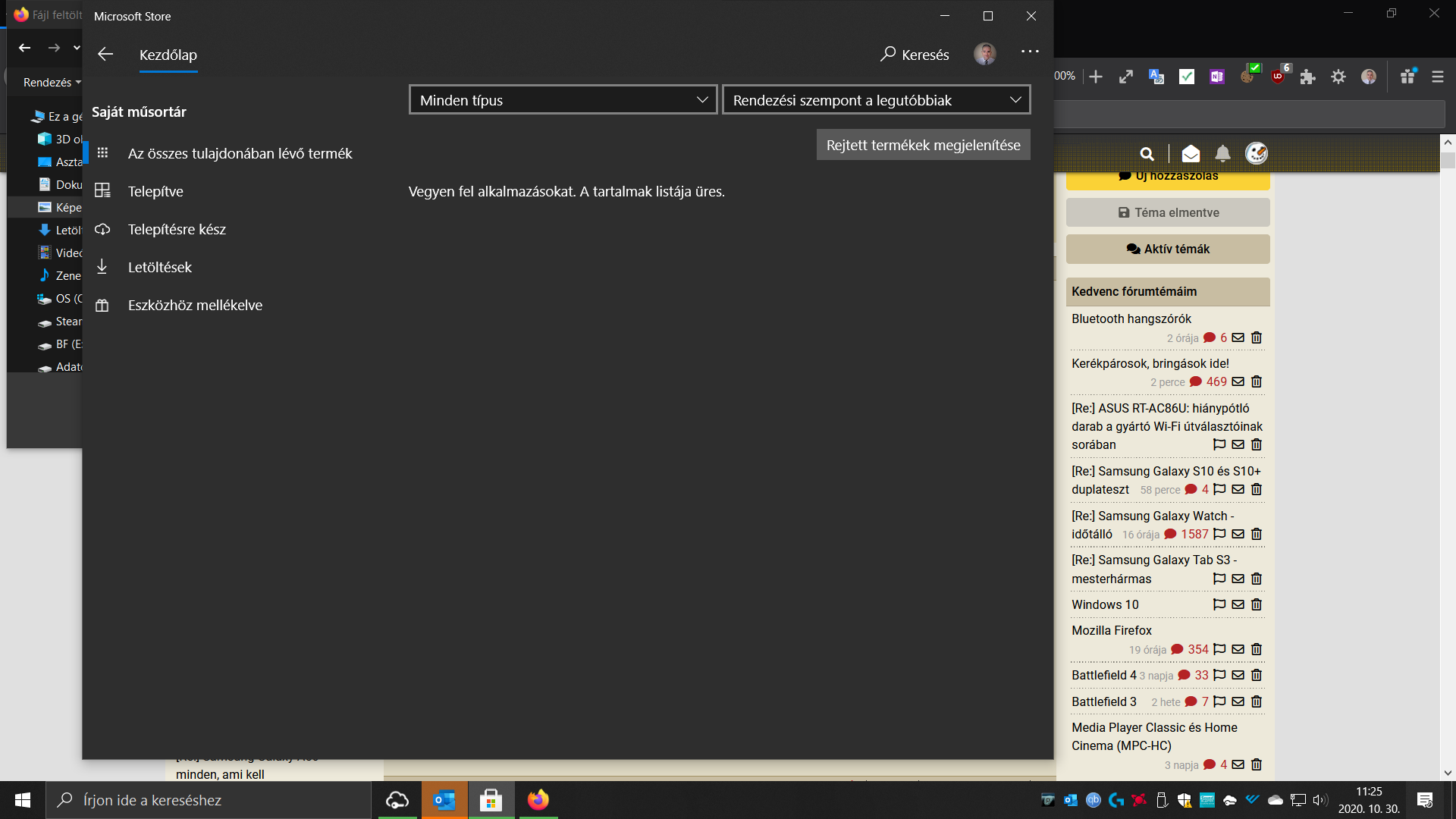Click Rejtett termékek megjelenítése button
1456x819 pixels.
tap(923, 145)
